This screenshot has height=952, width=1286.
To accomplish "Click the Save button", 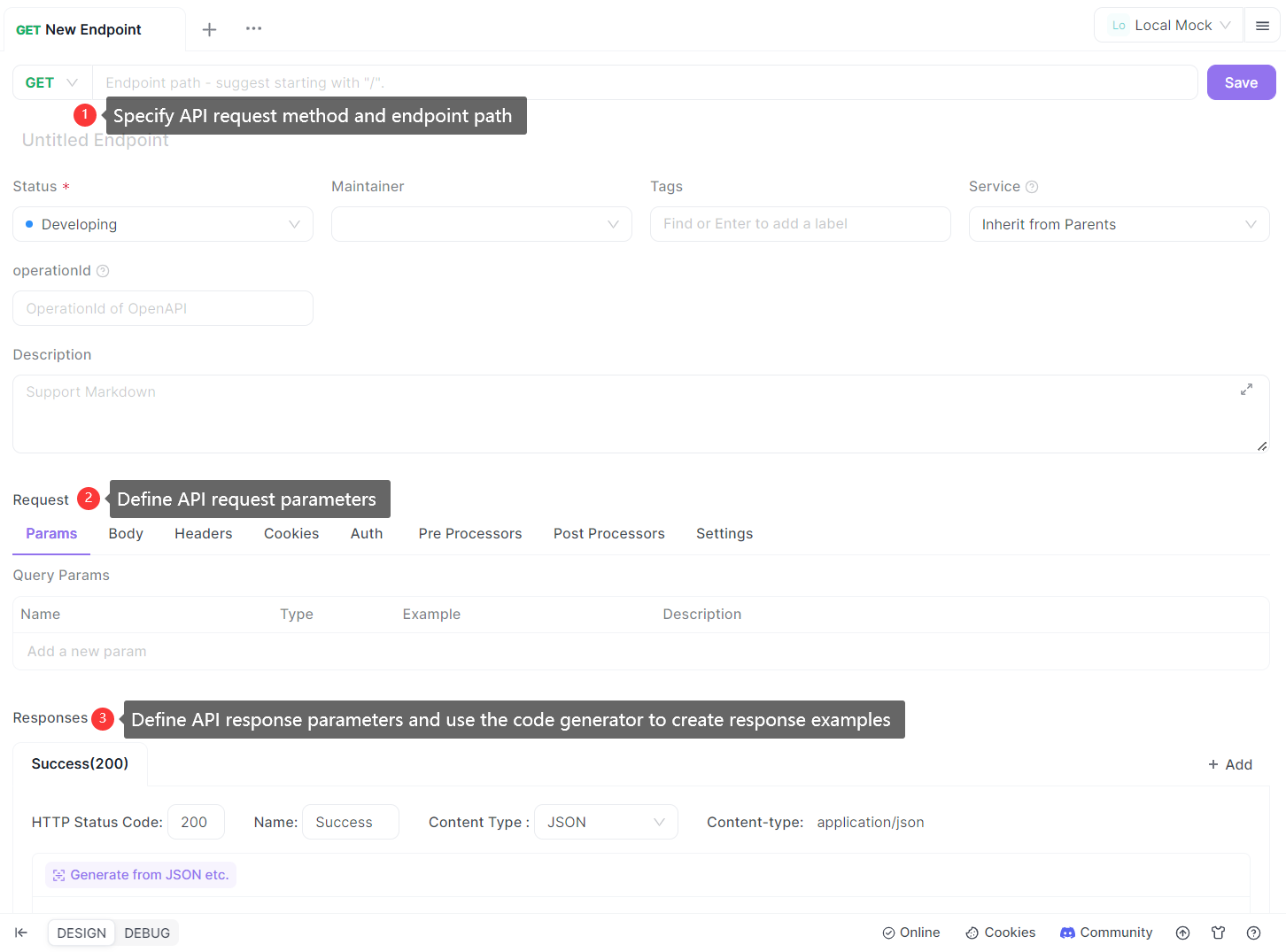I will [1241, 82].
